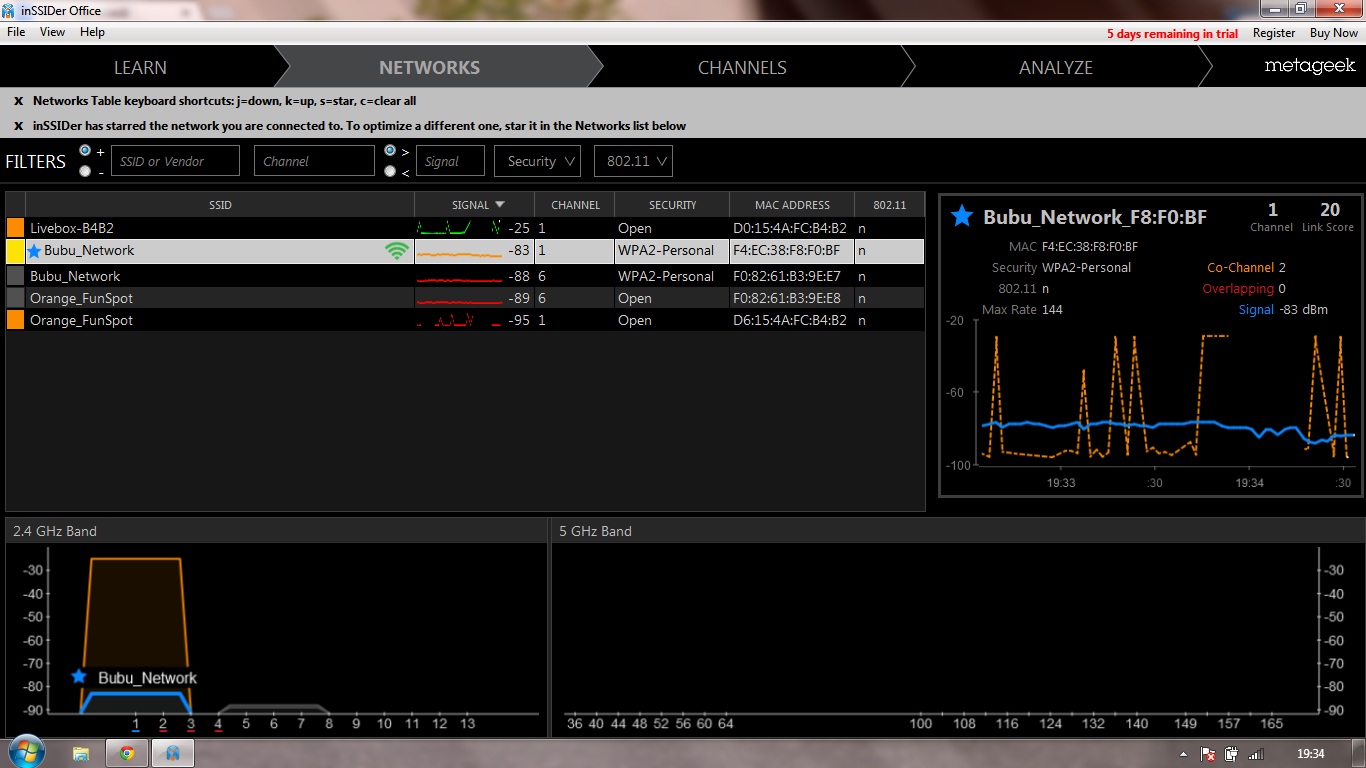Click the SSID or Vendor filter field
This screenshot has width=1366, height=768.
pyautogui.click(x=175, y=161)
